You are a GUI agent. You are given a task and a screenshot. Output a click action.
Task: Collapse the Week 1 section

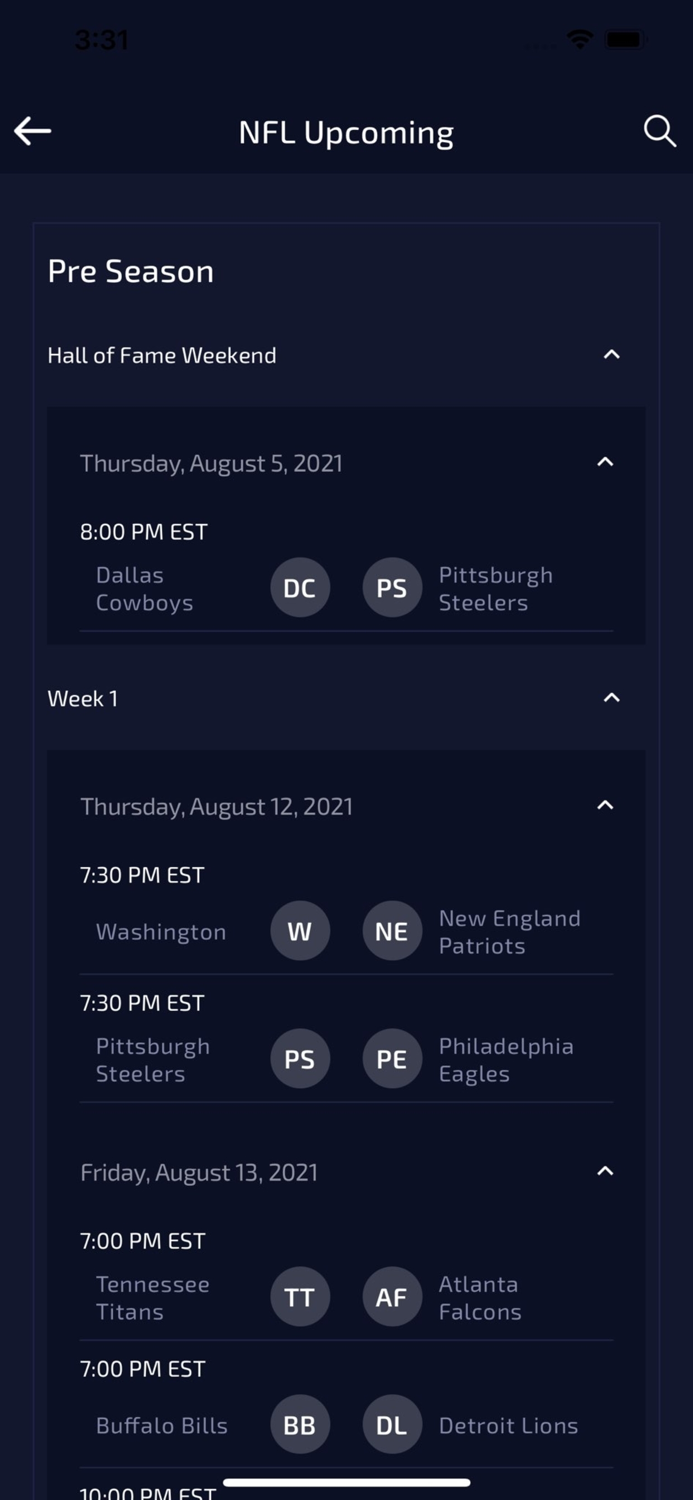point(612,698)
